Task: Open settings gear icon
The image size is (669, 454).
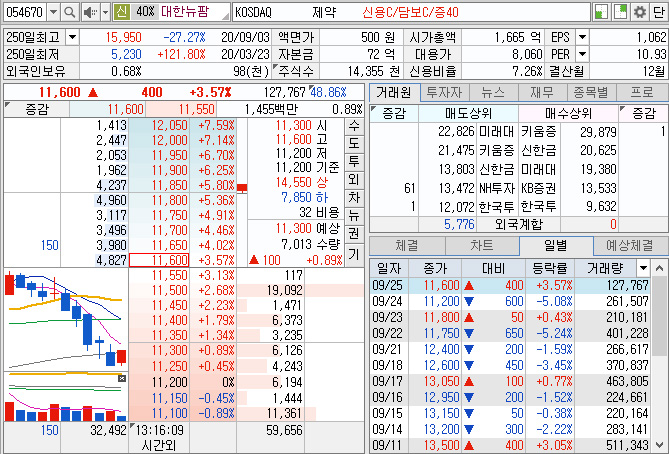Action: 640,12
